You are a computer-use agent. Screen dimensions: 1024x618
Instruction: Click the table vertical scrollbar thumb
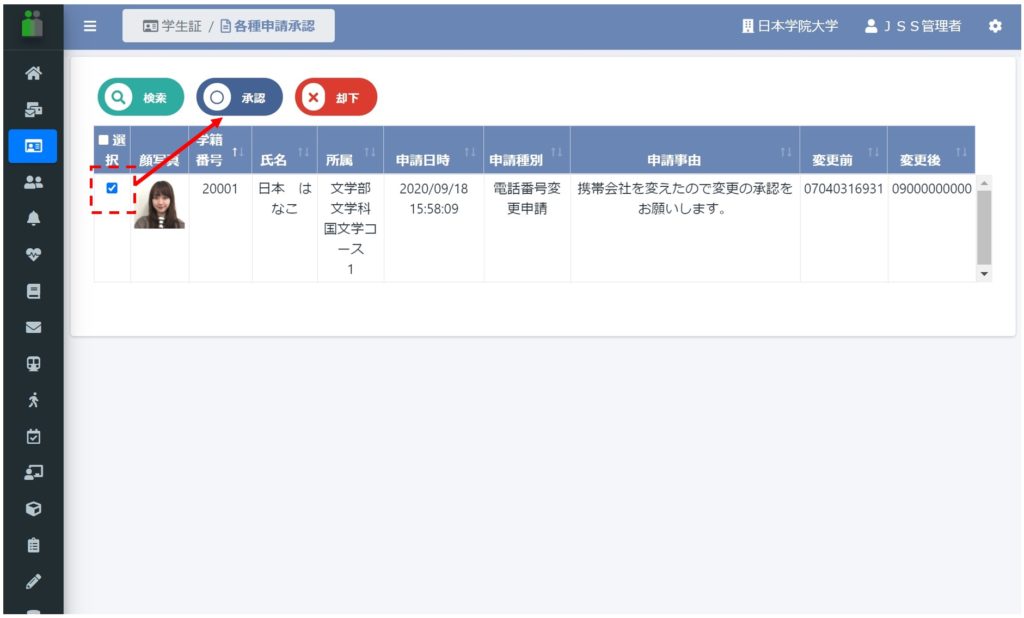(984, 227)
